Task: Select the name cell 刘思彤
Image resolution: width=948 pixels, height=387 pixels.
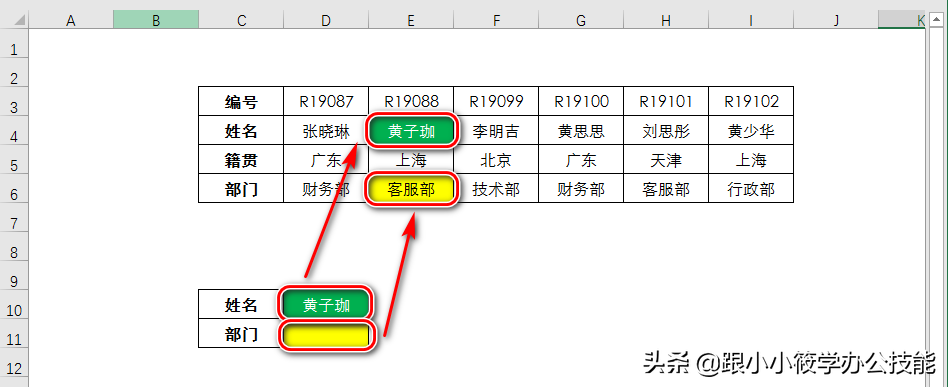Action: tap(666, 130)
